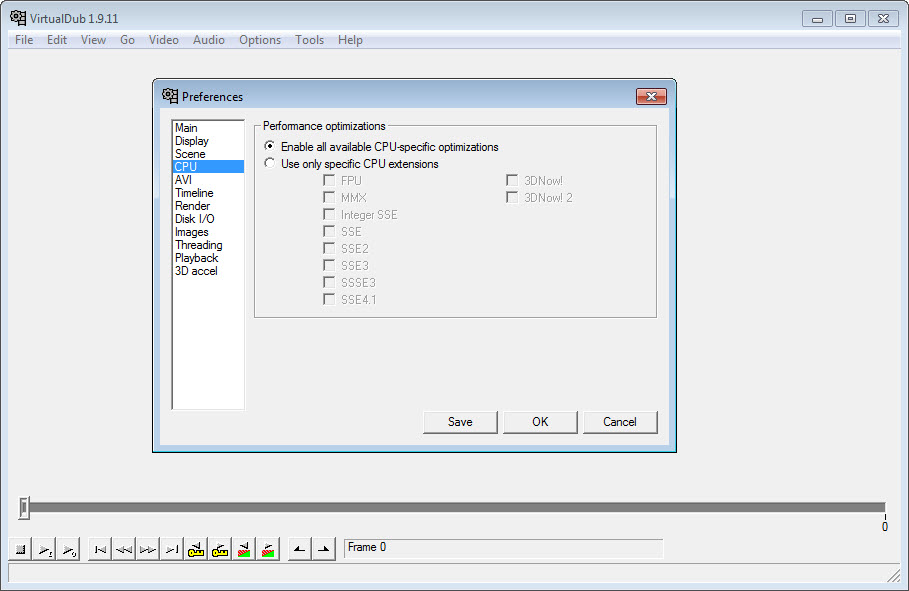Step forward with the fast-forward icon
The height and width of the screenshot is (591, 909).
[x=148, y=549]
